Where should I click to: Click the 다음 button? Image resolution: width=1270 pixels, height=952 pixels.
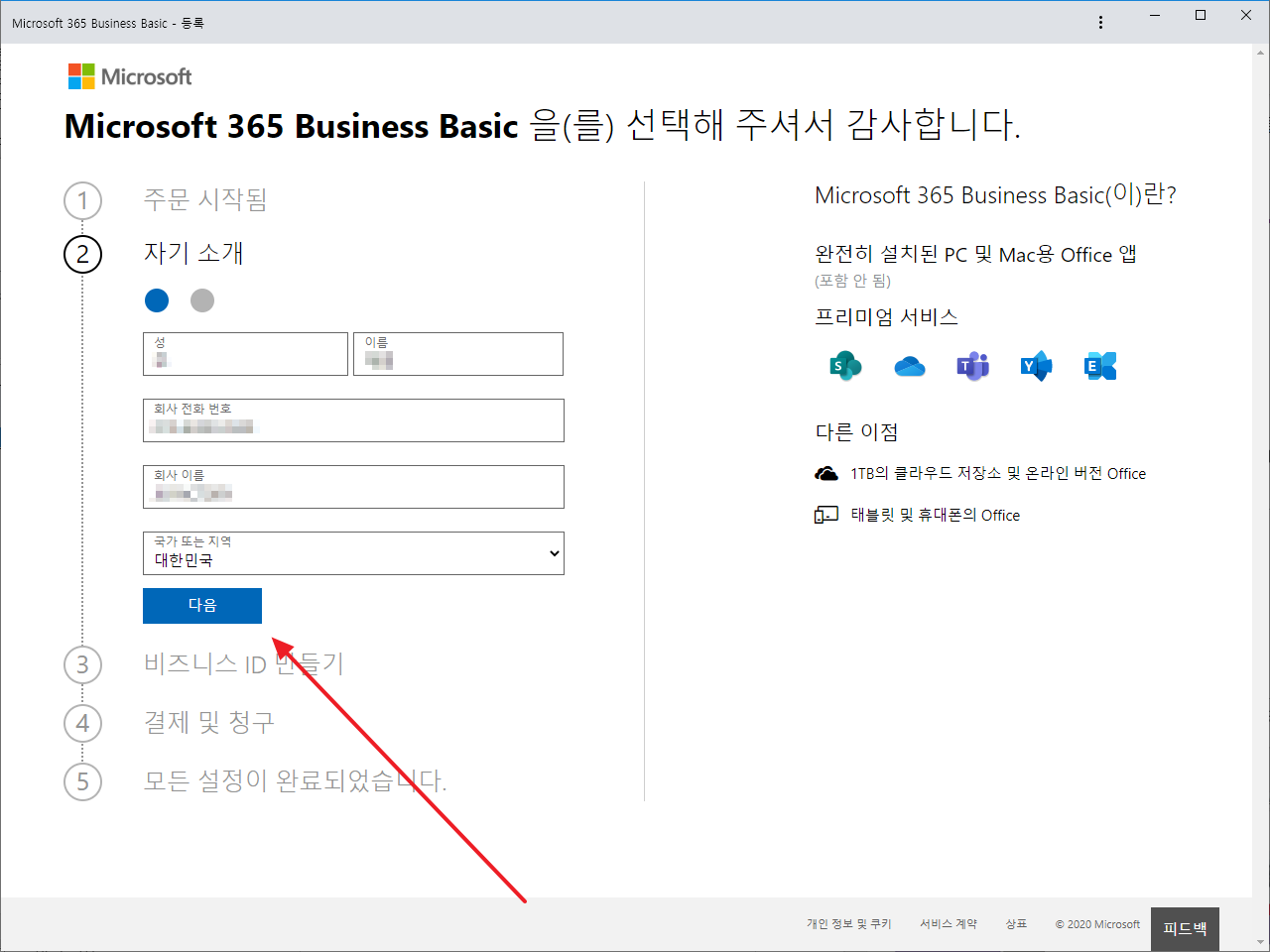pyautogui.click(x=202, y=606)
